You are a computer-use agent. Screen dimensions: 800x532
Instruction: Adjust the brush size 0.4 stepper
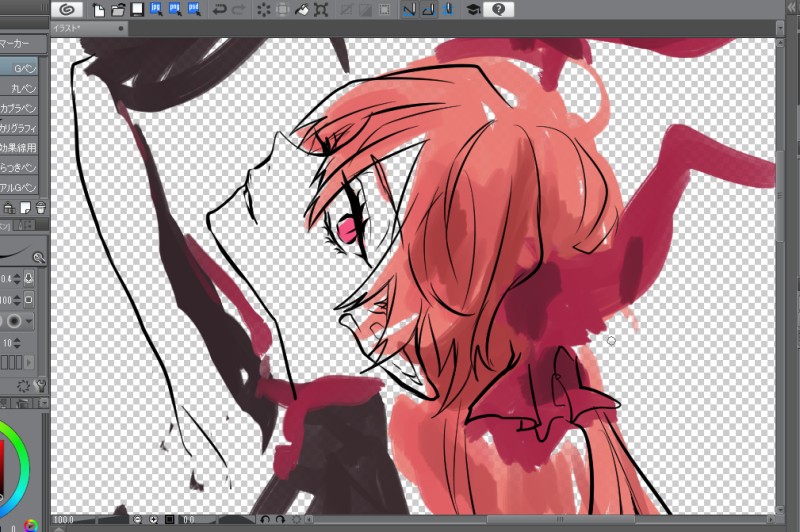(17, 278)
